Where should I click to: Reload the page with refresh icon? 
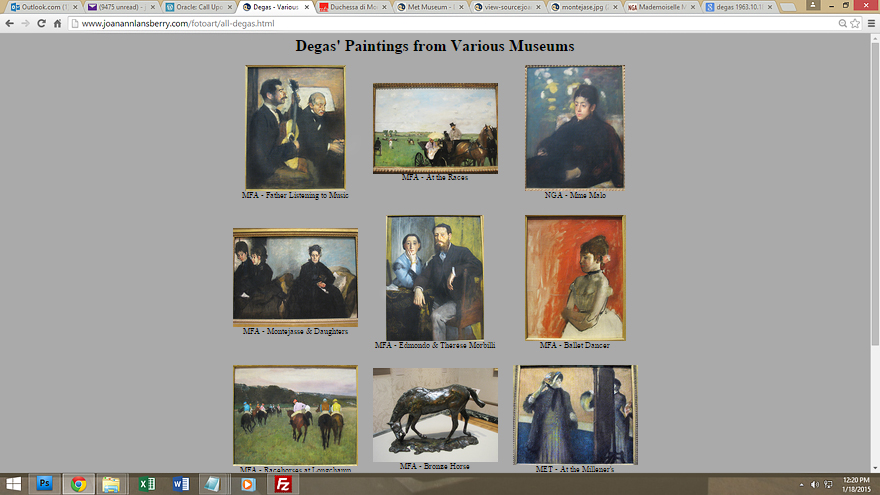coord(41,24)
